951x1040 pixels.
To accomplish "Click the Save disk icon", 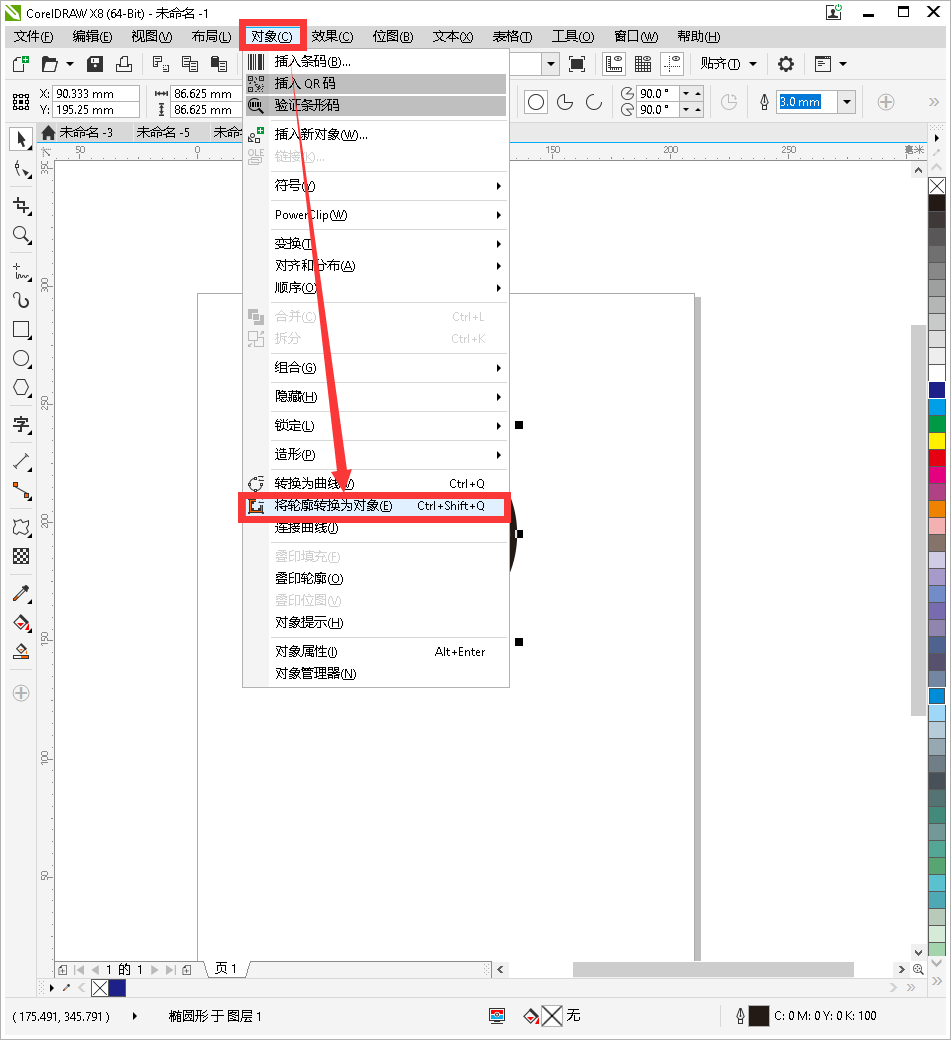I will [x=95, y=64].
